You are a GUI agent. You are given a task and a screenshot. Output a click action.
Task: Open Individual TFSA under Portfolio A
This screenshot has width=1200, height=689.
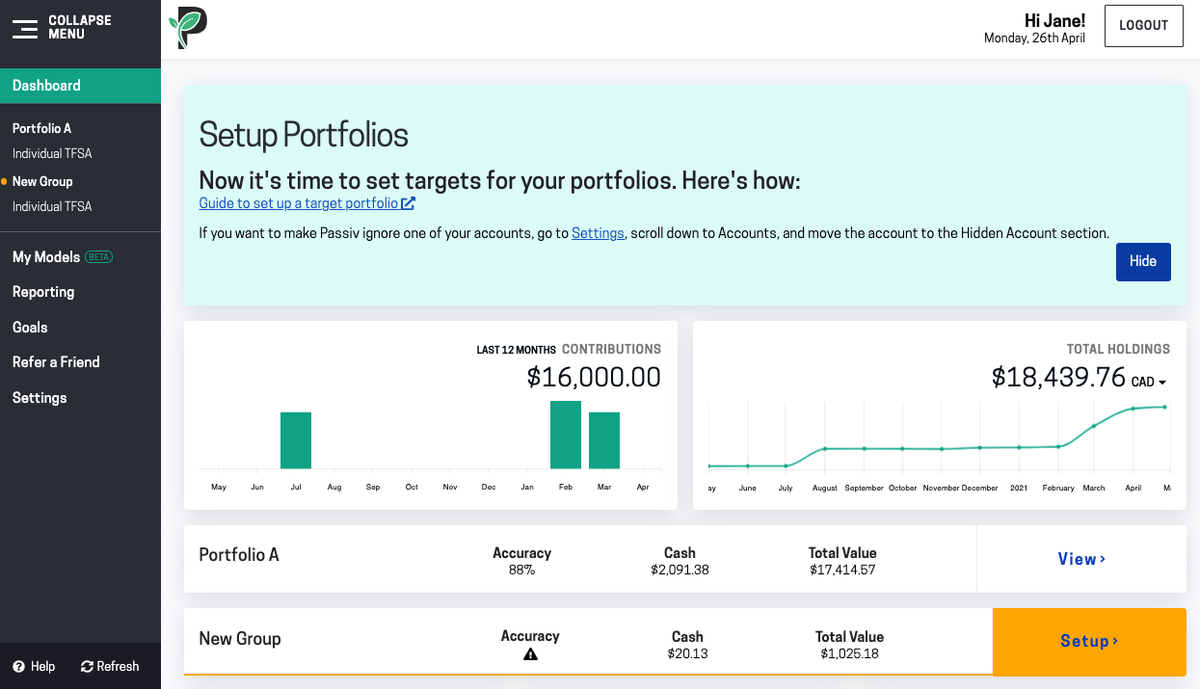[x=52, y=154]
